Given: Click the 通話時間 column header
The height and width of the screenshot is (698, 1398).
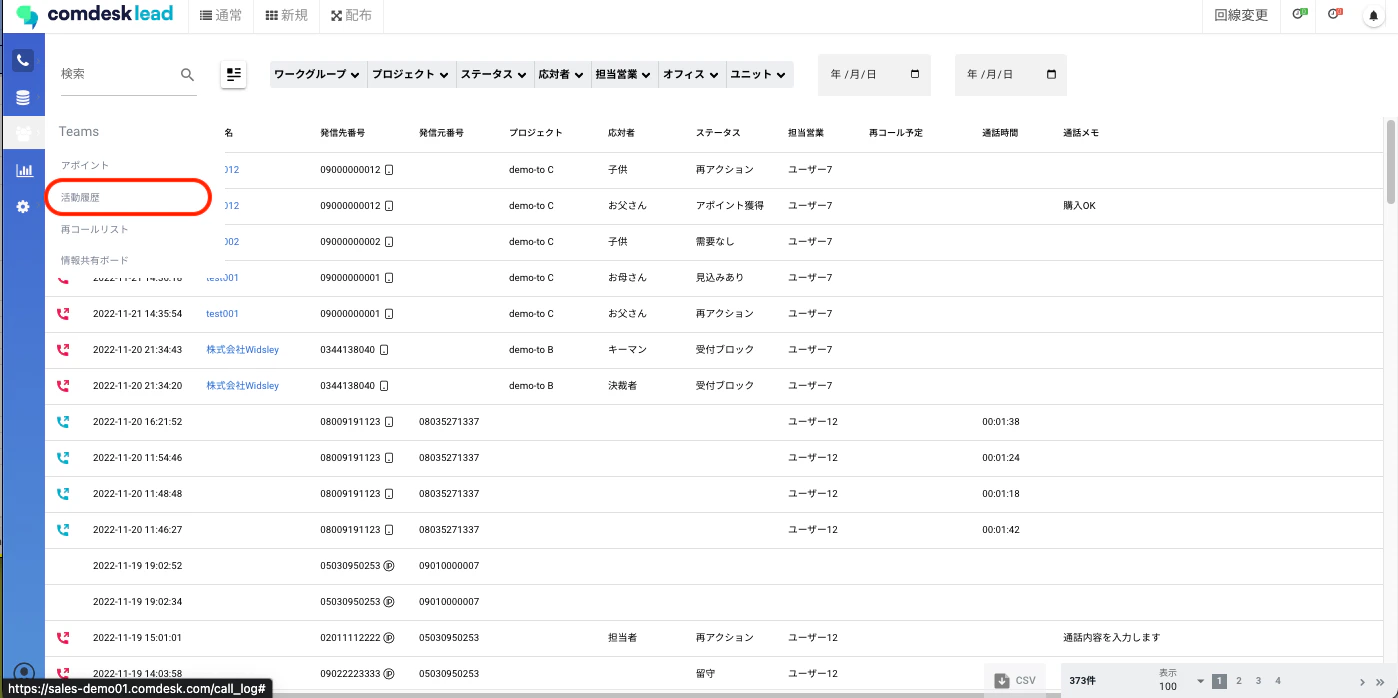Looking at the screenshot, I should (1000, 133).
